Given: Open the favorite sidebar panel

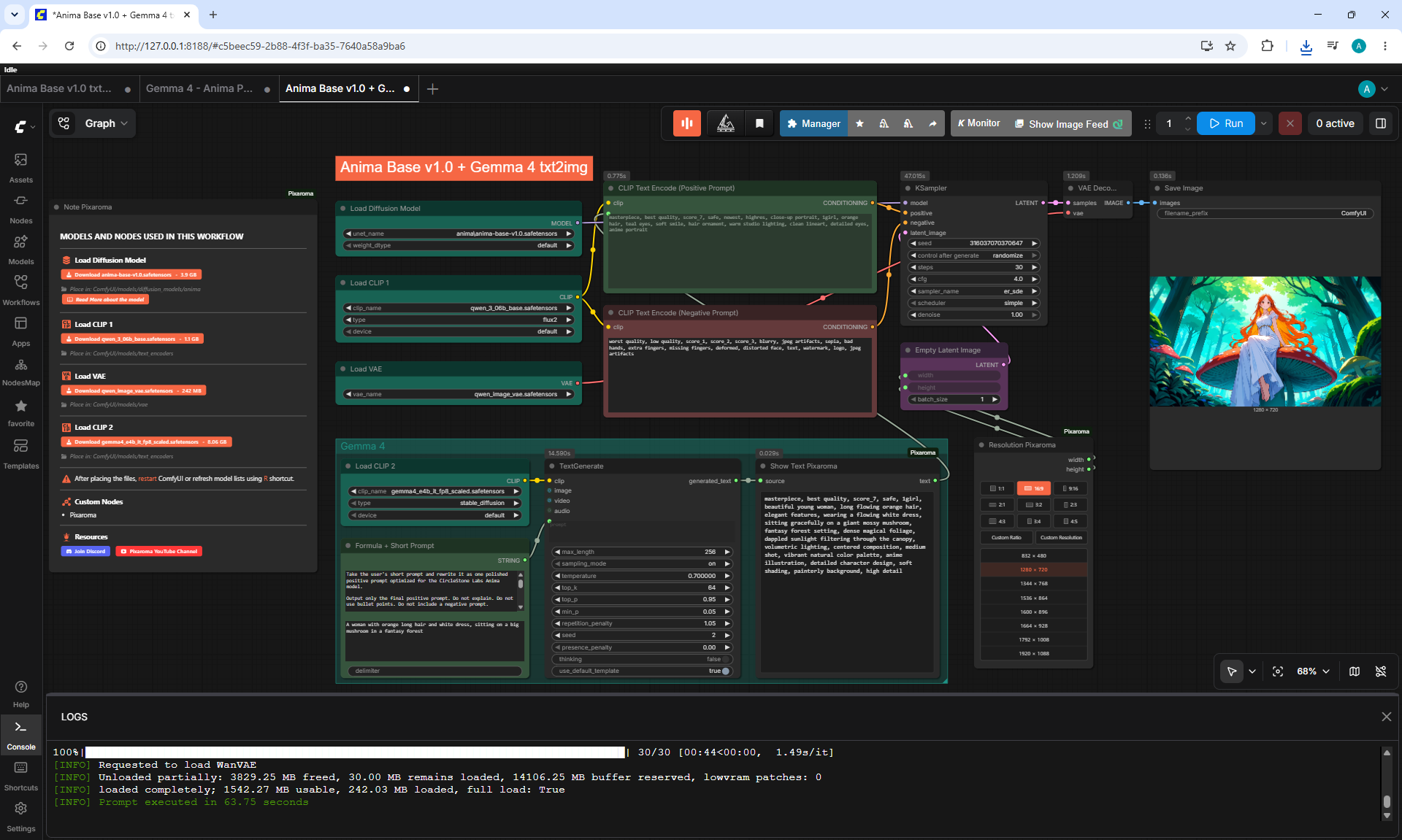Looking at the screenshot, I should [20, 412].
